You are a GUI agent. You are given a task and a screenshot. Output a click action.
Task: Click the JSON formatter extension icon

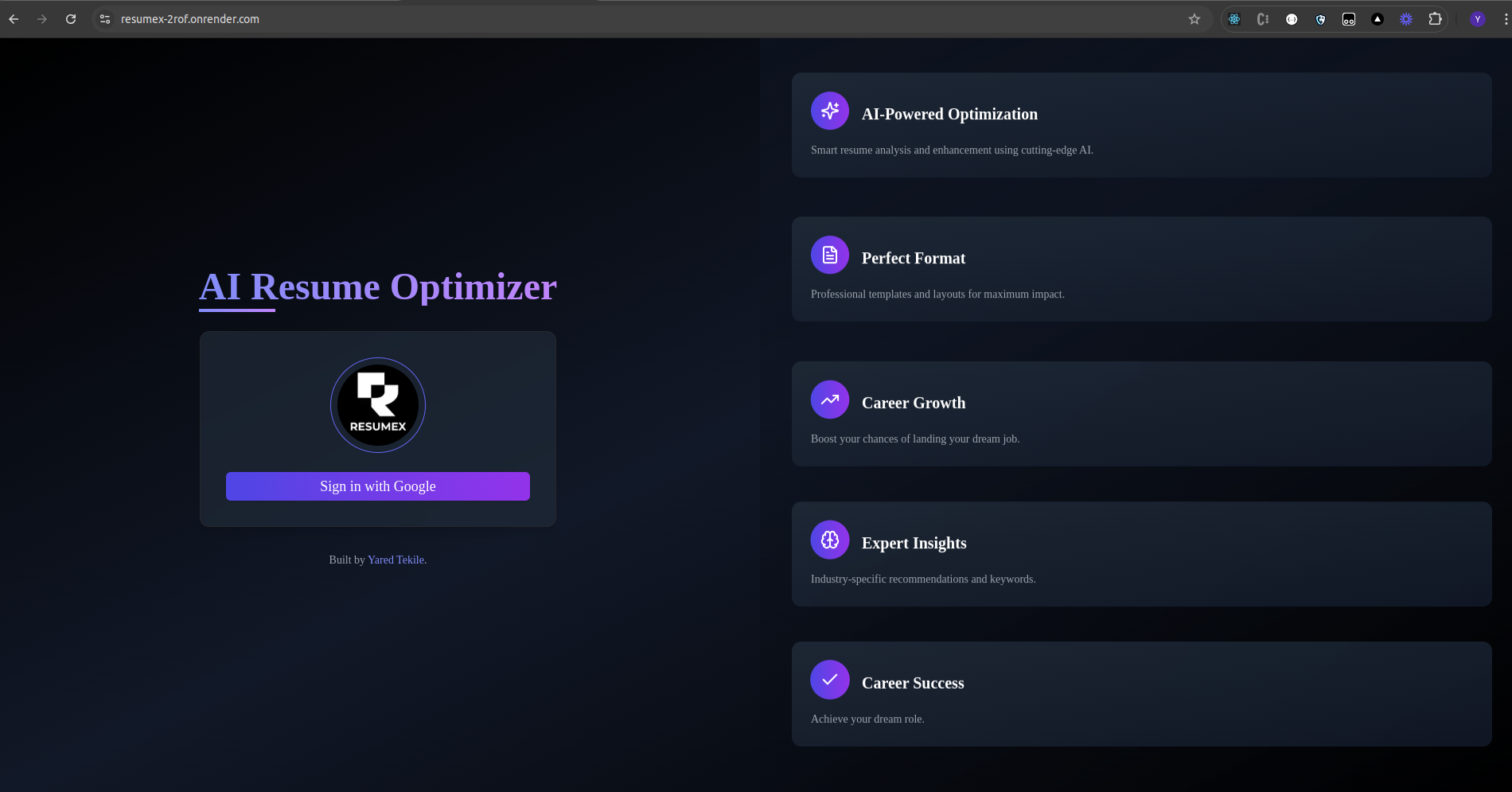click(x=1291, y=18)
